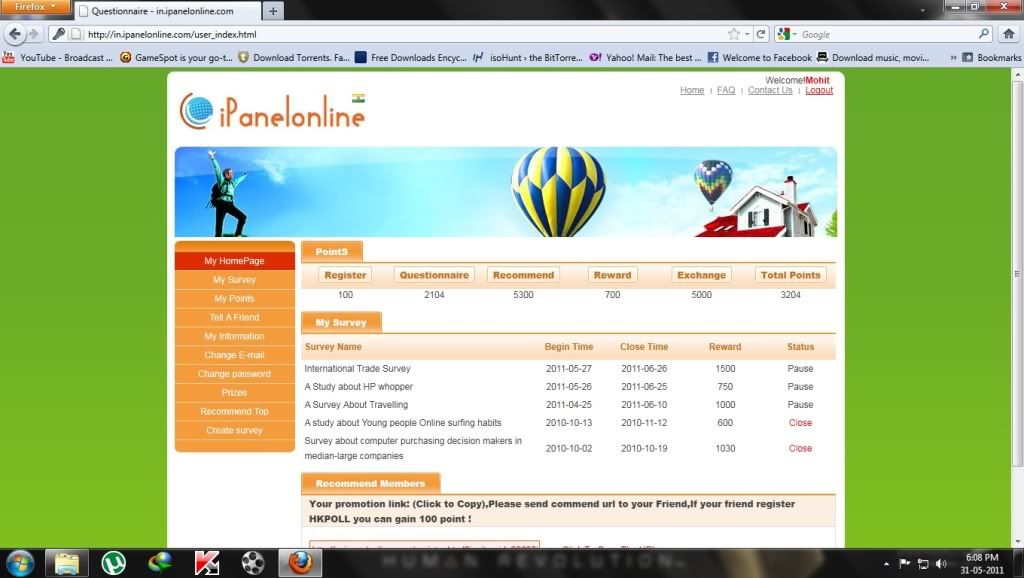1024x578 pixels.
Task: Click the Recommend points button
Action: (x=523, y=275)
